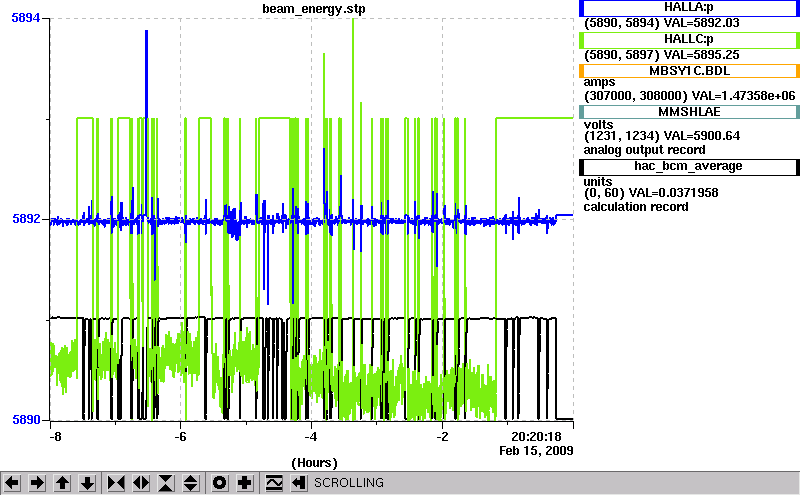The height and width of the screenshot is (495, 800).
Task: Click the 5894 y-axis label
Action: (26, 18)
